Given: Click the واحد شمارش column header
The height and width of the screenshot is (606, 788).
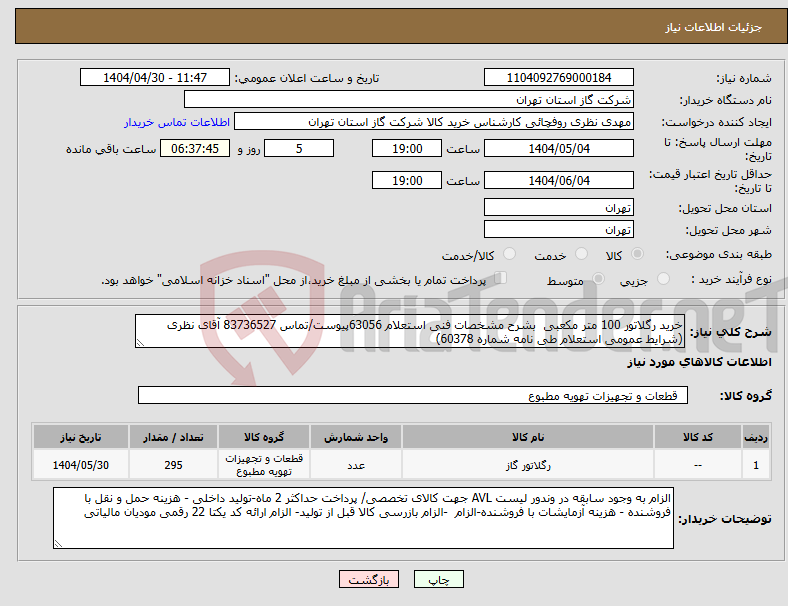Looking at the screenshot, I should point(356,437).
